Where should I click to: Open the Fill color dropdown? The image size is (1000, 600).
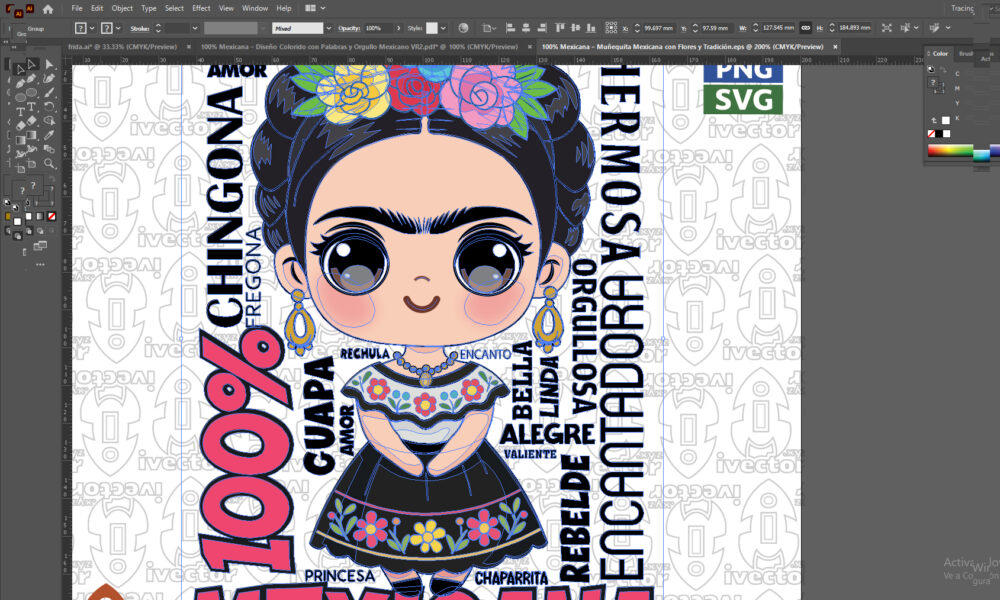click(92, 28)
